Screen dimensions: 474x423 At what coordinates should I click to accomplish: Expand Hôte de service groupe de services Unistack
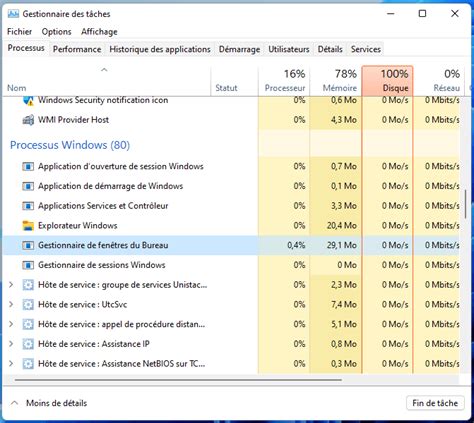(11, 285)
